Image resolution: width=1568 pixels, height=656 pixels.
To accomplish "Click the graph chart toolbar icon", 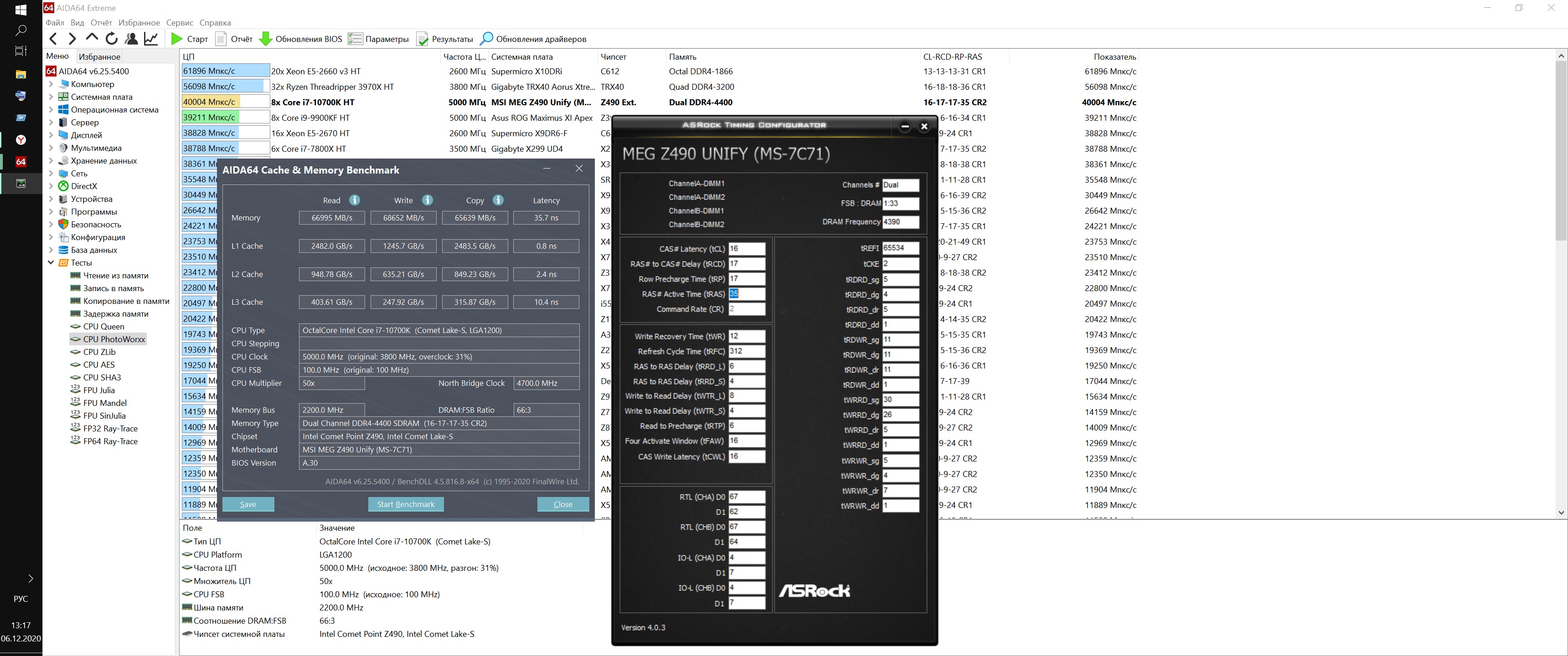I will [x=151, y=39].
